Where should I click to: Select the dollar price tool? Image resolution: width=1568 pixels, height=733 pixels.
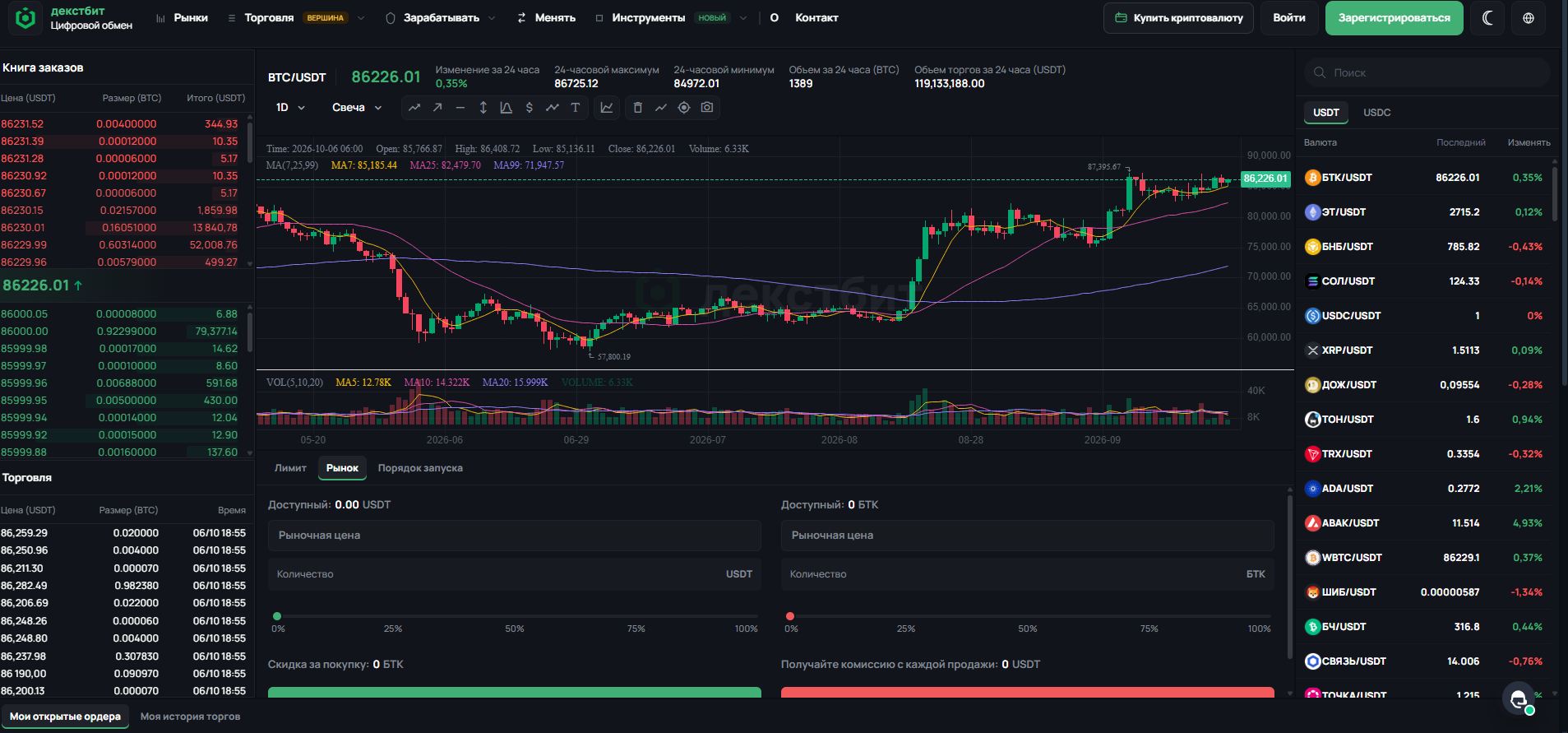coord(530,108)
